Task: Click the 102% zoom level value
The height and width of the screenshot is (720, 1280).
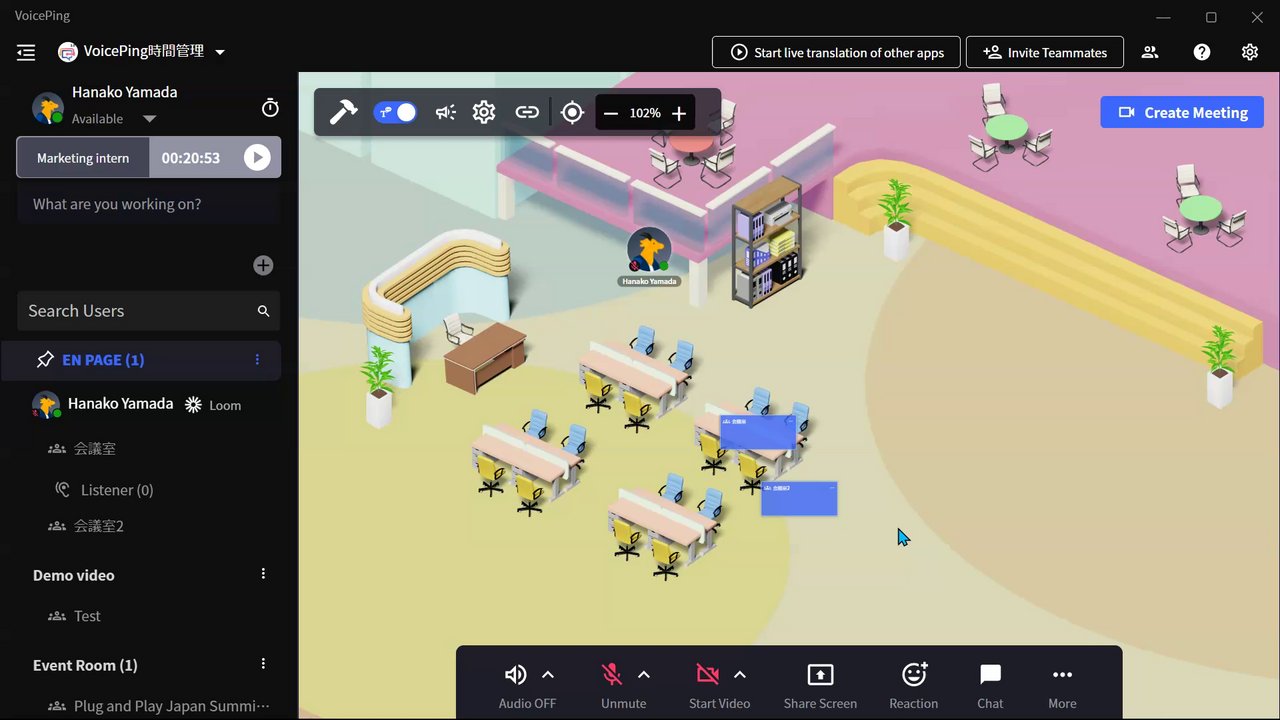Action: click(645, 113)
